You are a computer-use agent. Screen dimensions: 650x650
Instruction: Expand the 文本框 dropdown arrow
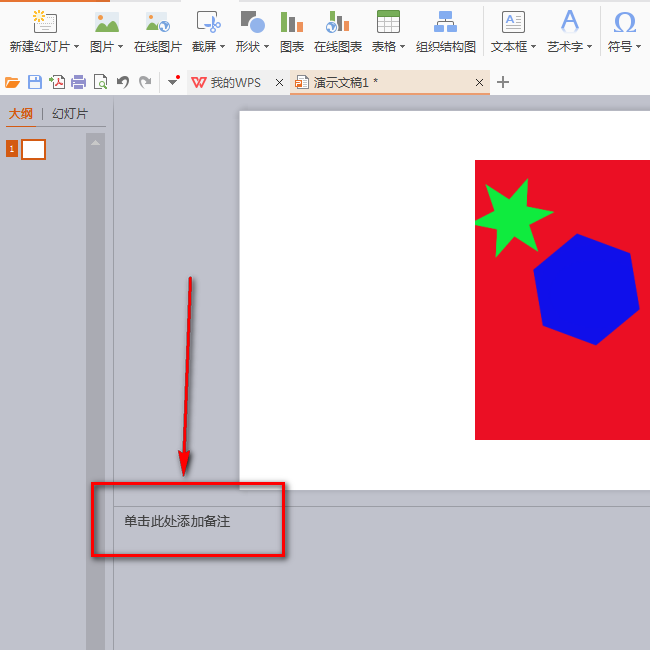click(x=534, y=47)
